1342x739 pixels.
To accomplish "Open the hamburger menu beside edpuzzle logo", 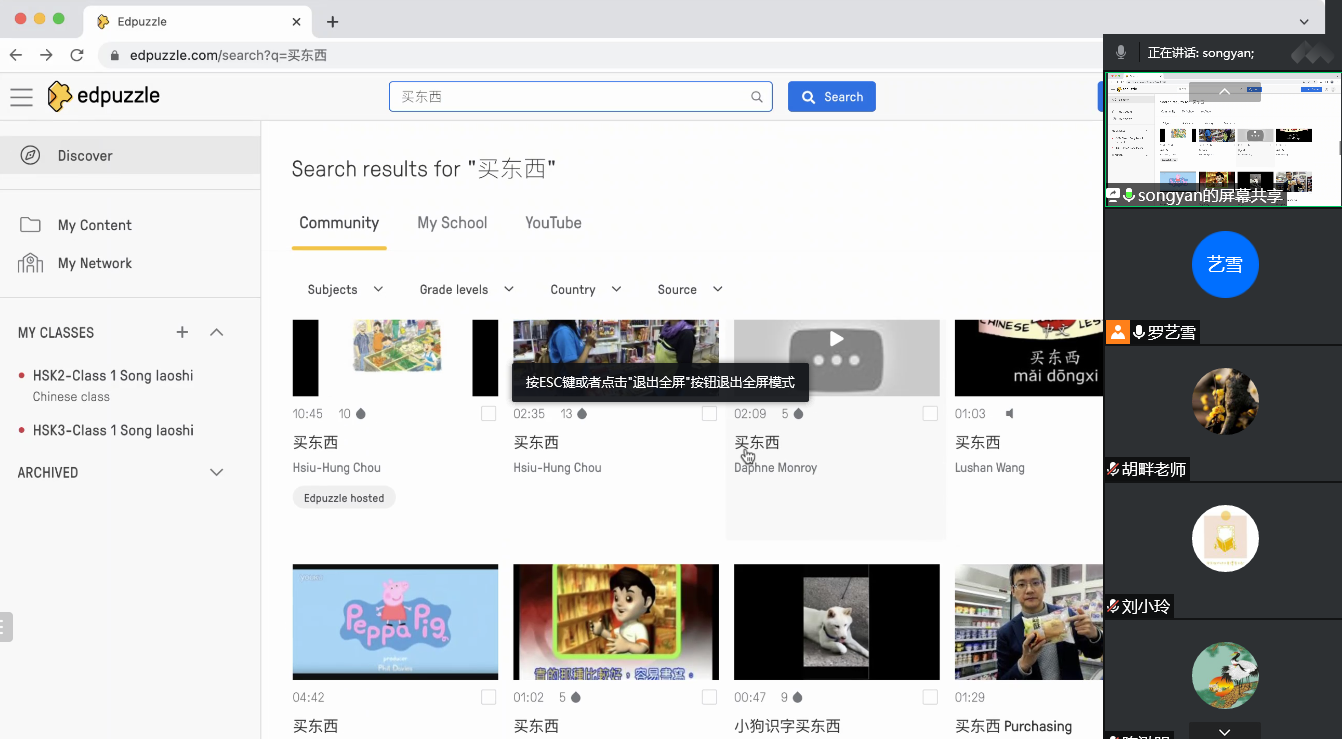I will [21, 97].
